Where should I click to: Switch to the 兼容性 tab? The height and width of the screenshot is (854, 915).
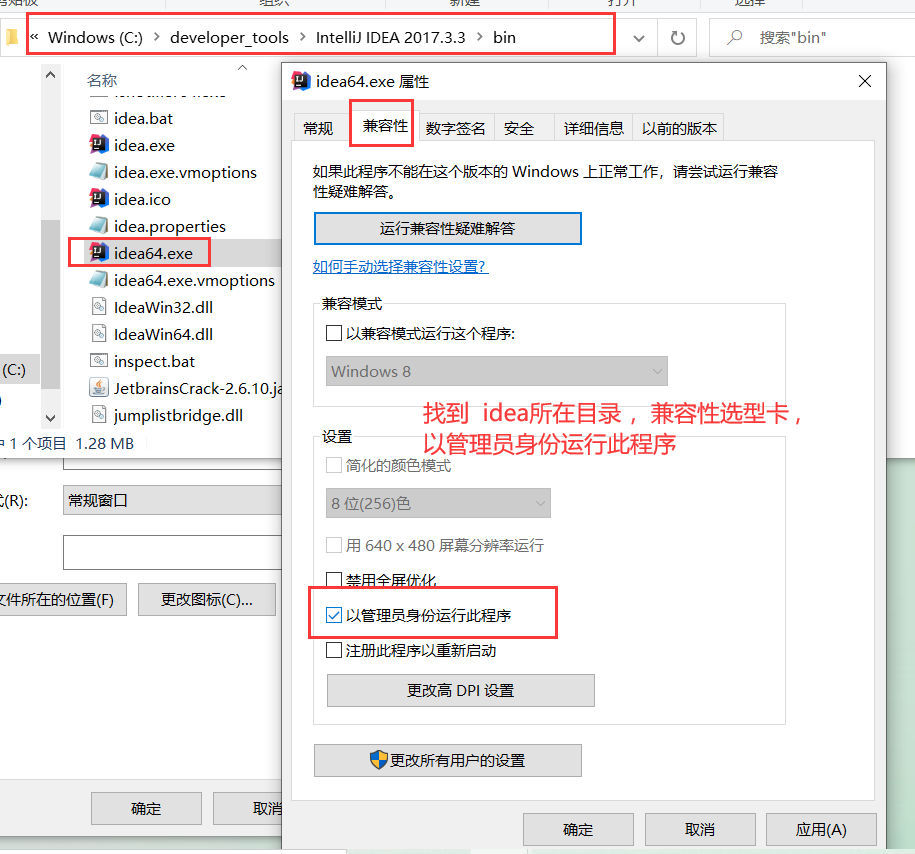coord(385,126)
